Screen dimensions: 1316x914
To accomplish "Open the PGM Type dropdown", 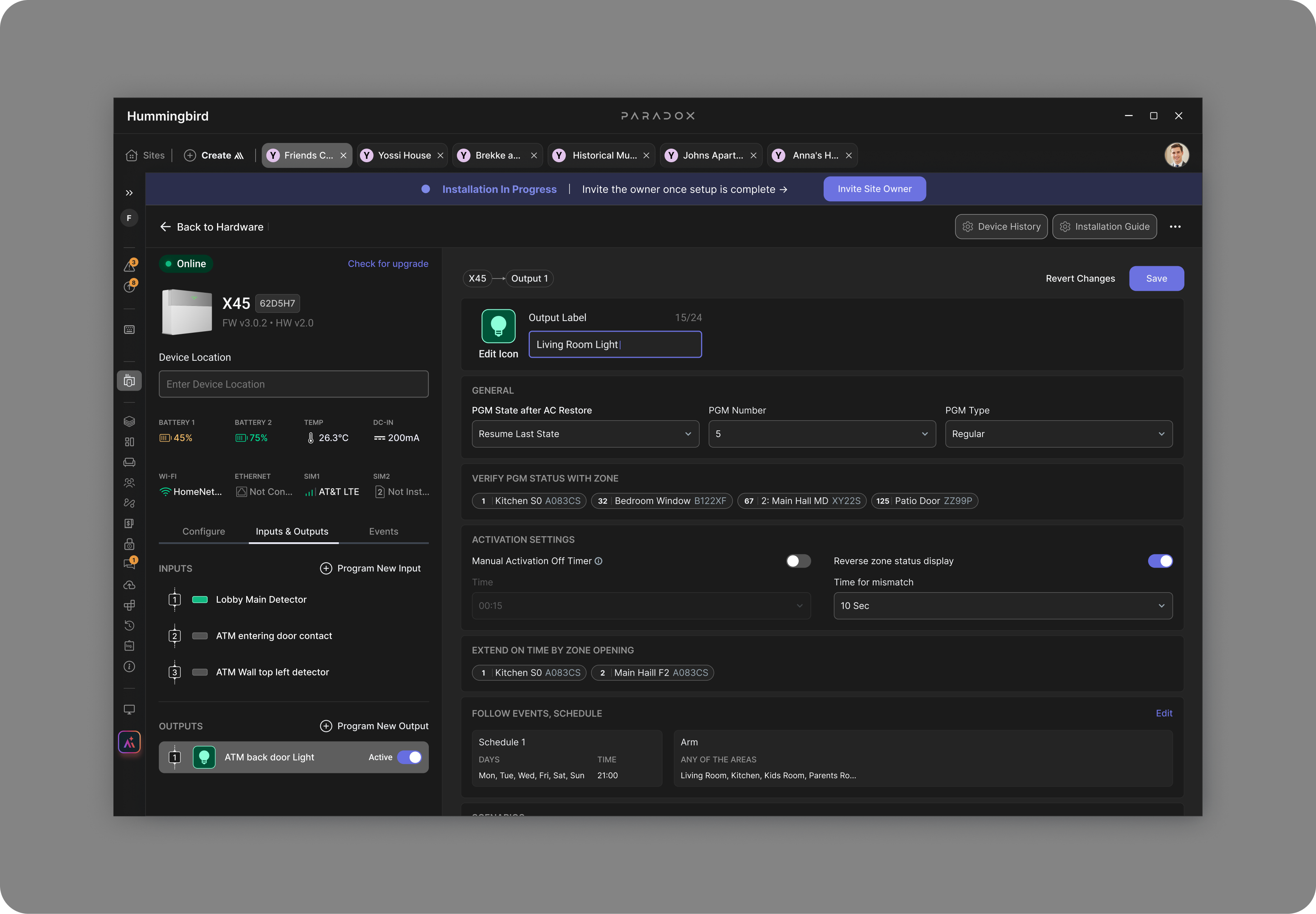I will coord(1058,434).
